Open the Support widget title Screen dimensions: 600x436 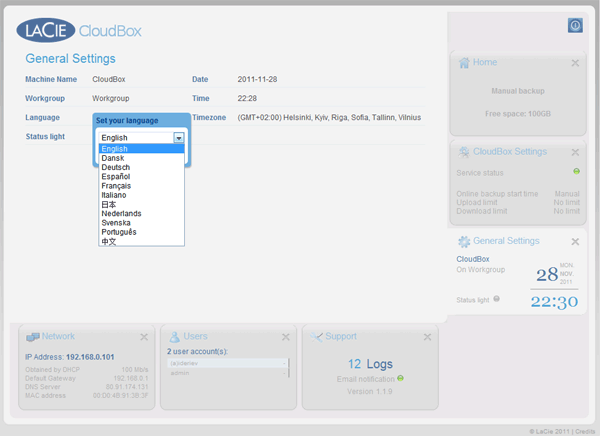point(341,336)
